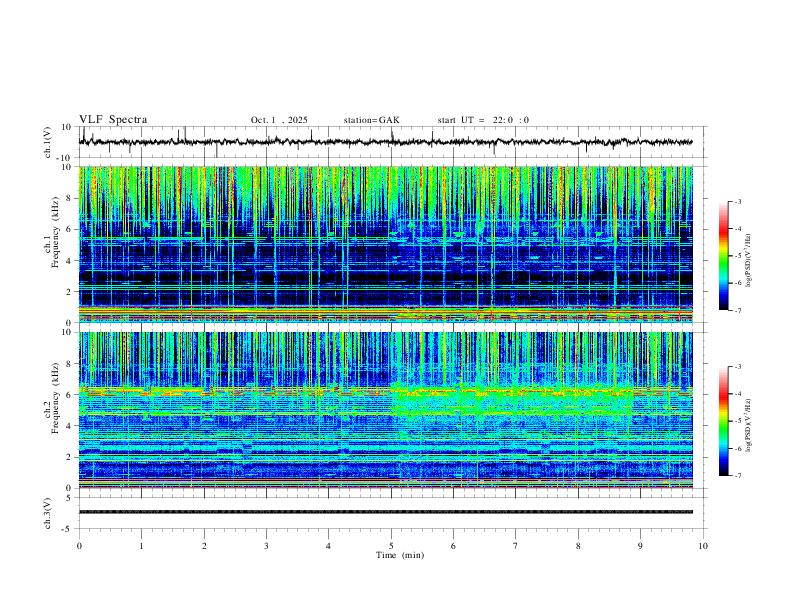Click the ch.1 voltage waveform trace

pos(386,142)
